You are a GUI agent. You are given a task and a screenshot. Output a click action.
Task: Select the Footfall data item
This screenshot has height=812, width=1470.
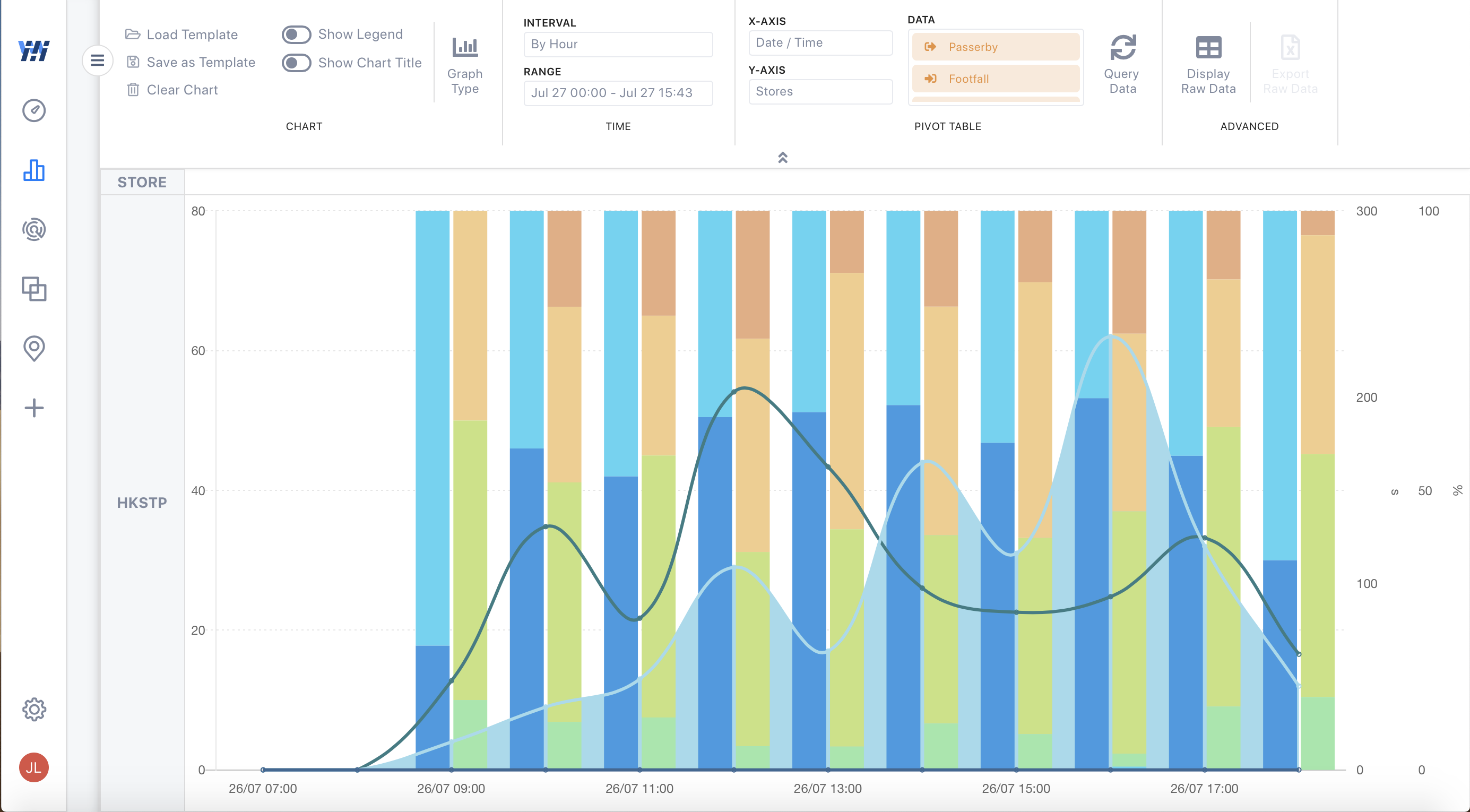pos(995,79)
